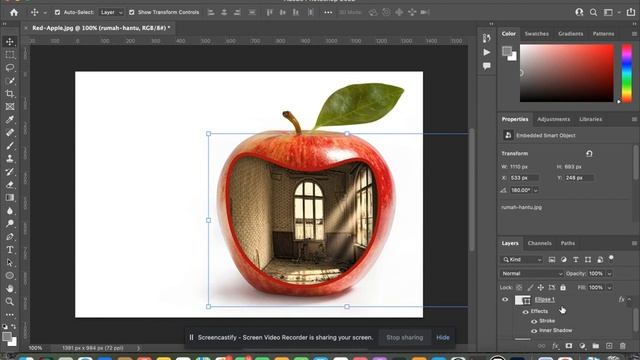This screenshot has height=360, width=640.
Task: Switch to the Adjustments tab
Action: [553, 119]
